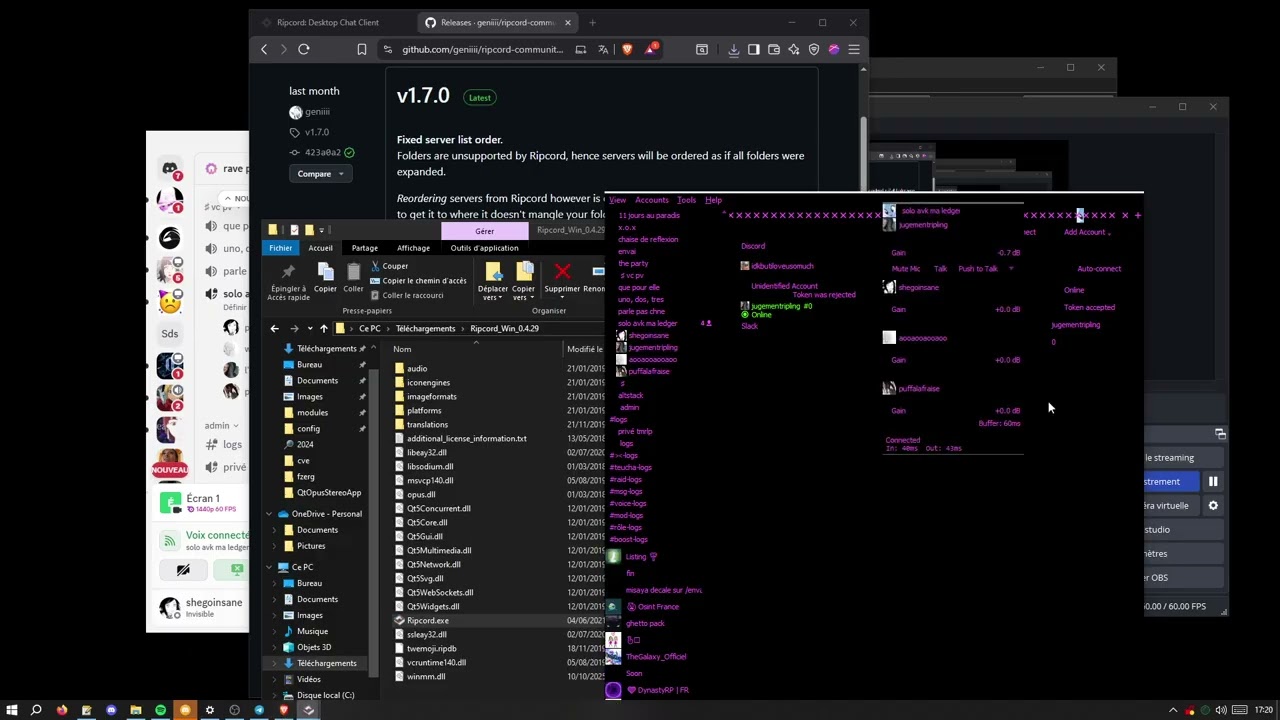Toggle Auto-connect option in Ripcord
The image size is (1280, 720).
[1098, 268]
